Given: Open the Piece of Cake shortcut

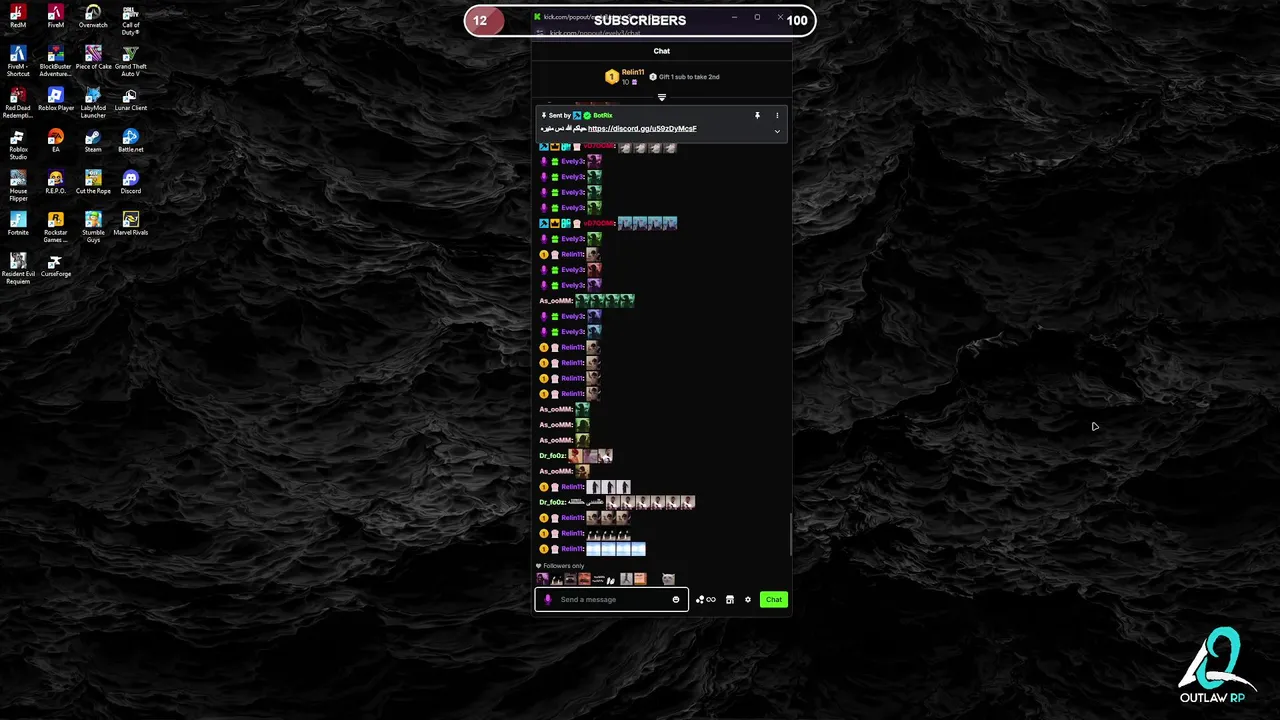Looking at the screenshot, I should point(93,57).
